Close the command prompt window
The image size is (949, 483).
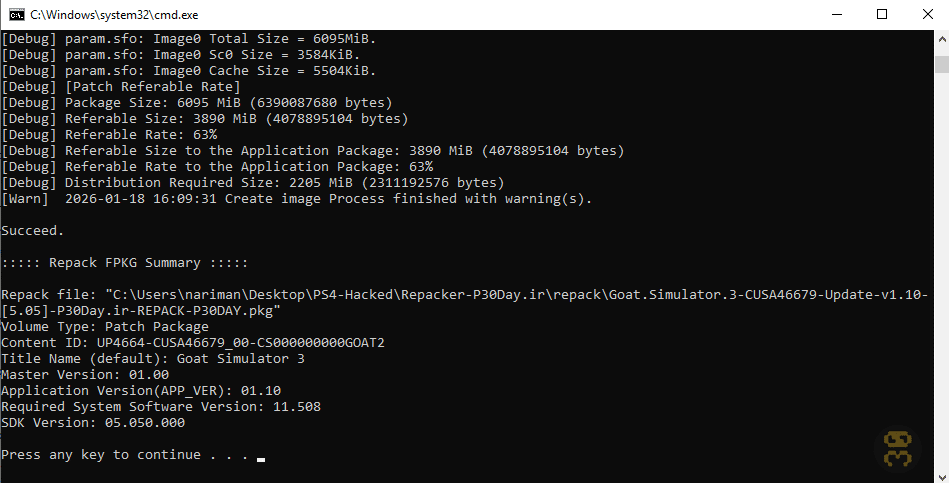(x=927, y=15)
